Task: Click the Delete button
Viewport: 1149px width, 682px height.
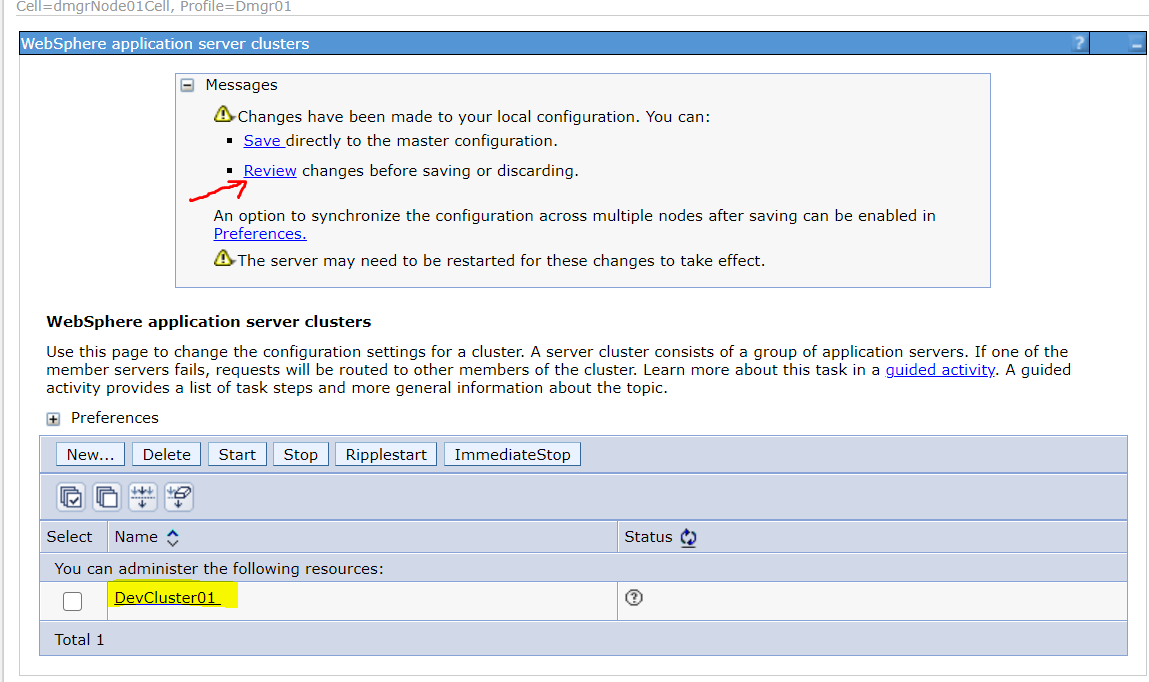Action: point(166,454)
